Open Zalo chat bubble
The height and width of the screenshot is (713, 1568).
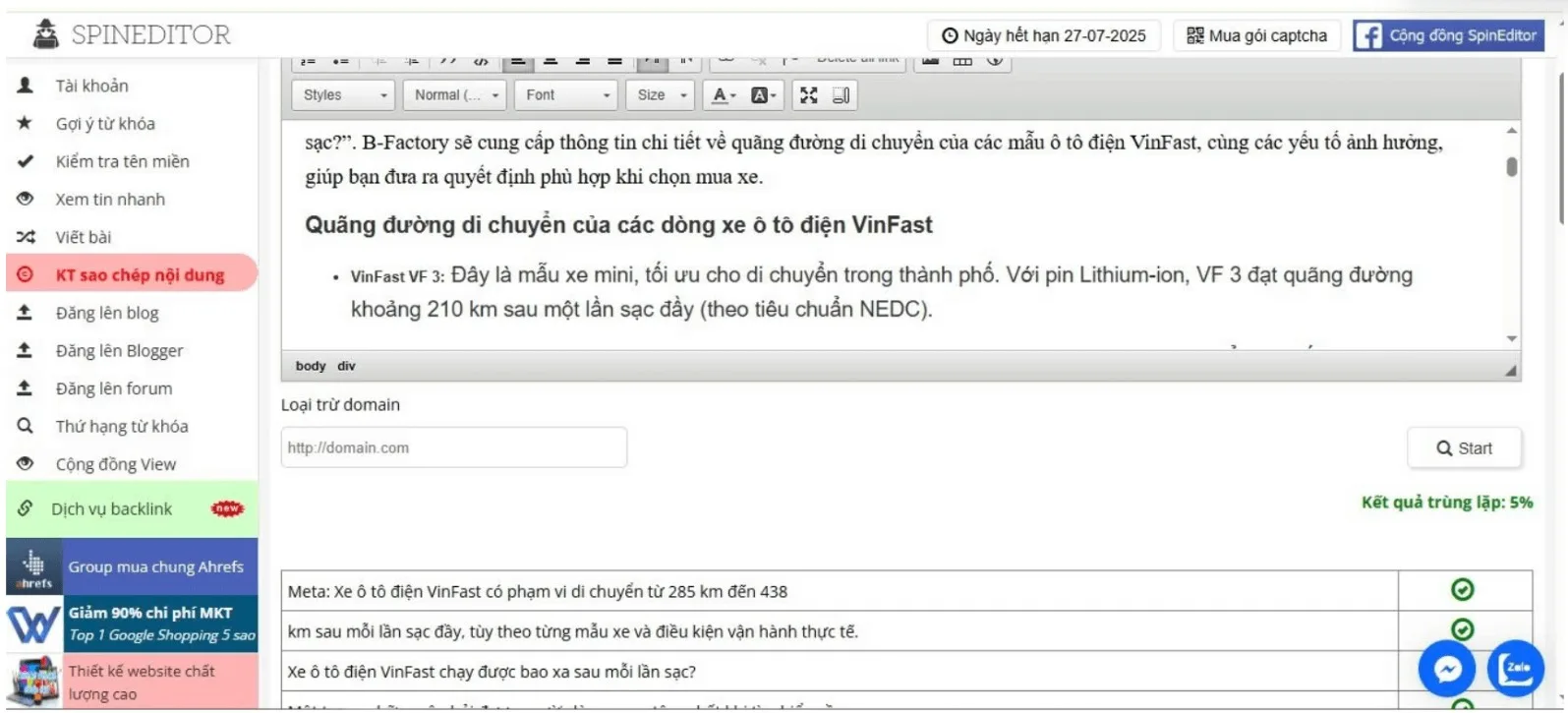pyautogui.click(x=1517, y=669)
